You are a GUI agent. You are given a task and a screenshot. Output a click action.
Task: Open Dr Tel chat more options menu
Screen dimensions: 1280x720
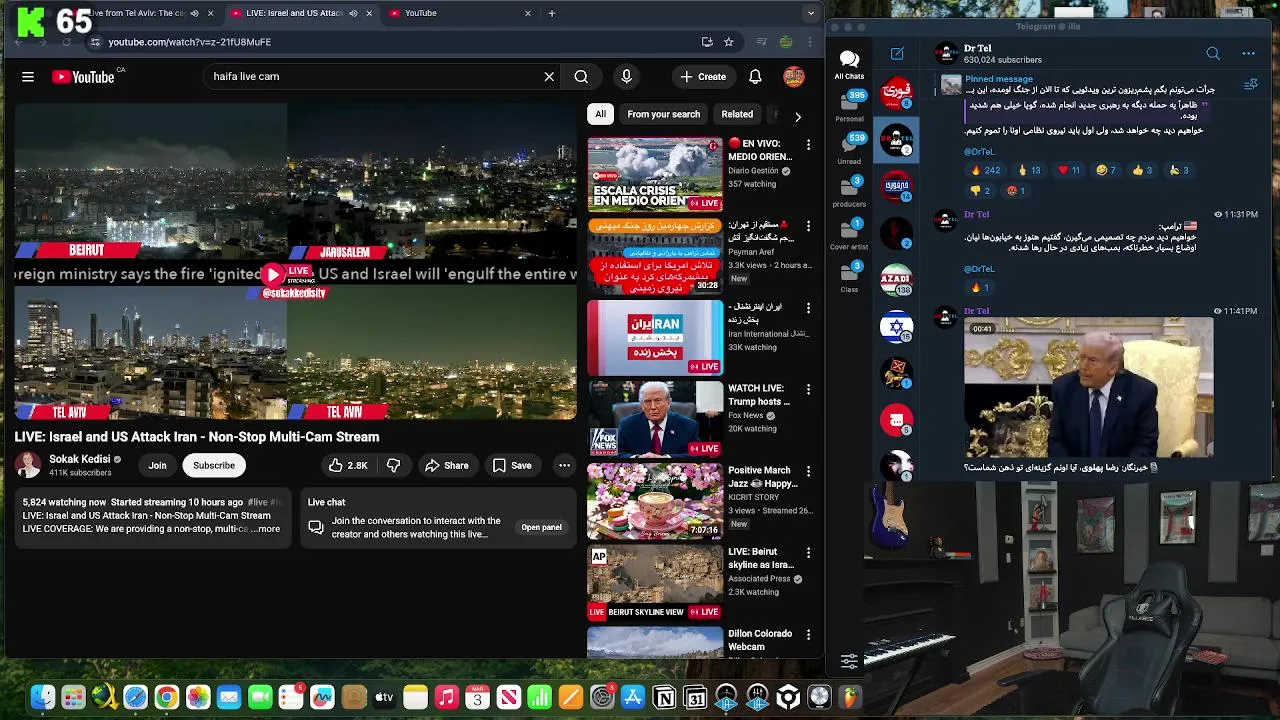tap(1248, 54)
